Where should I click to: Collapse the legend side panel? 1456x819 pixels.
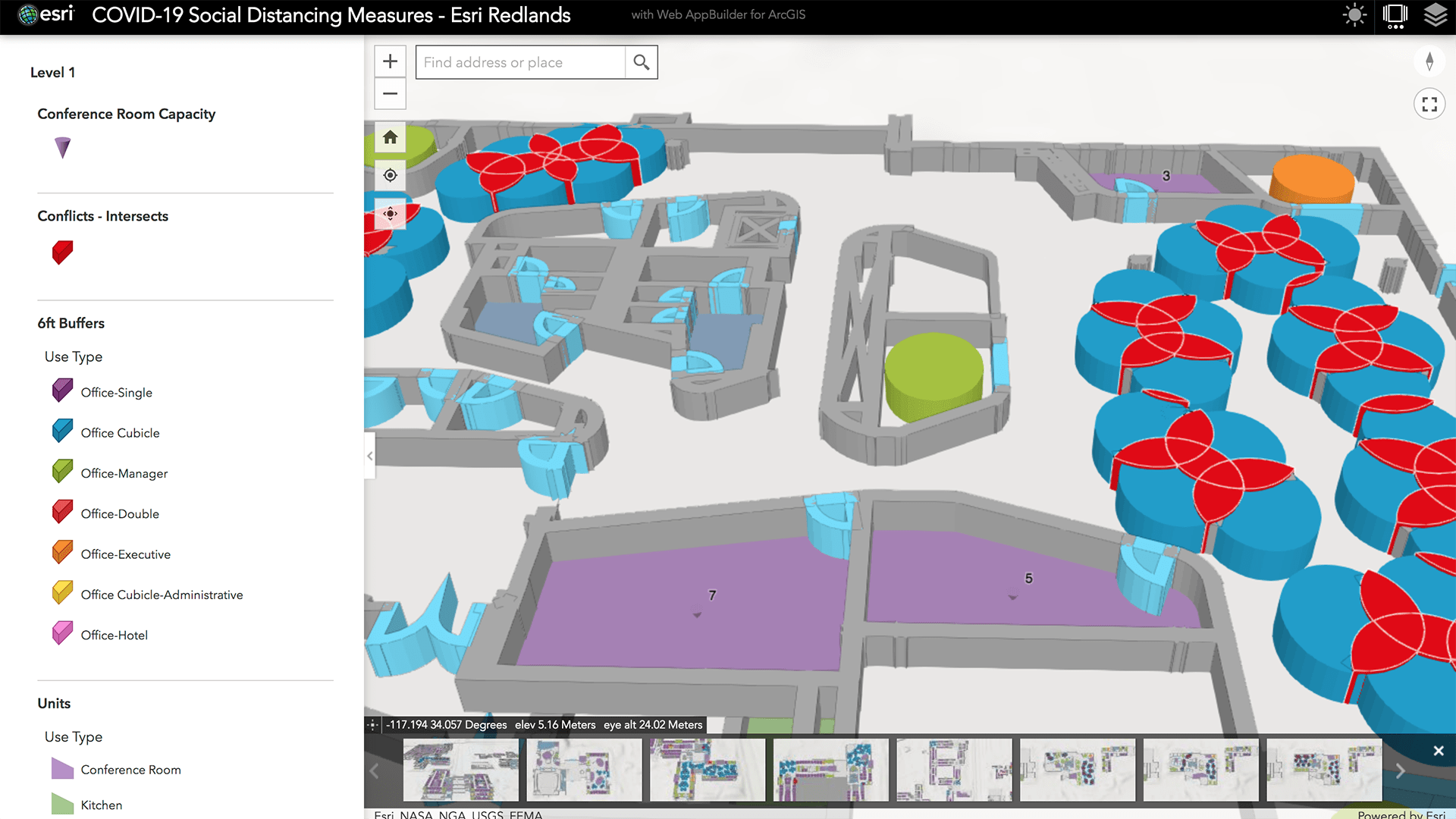pyautogui.click(x=369, y=456)
